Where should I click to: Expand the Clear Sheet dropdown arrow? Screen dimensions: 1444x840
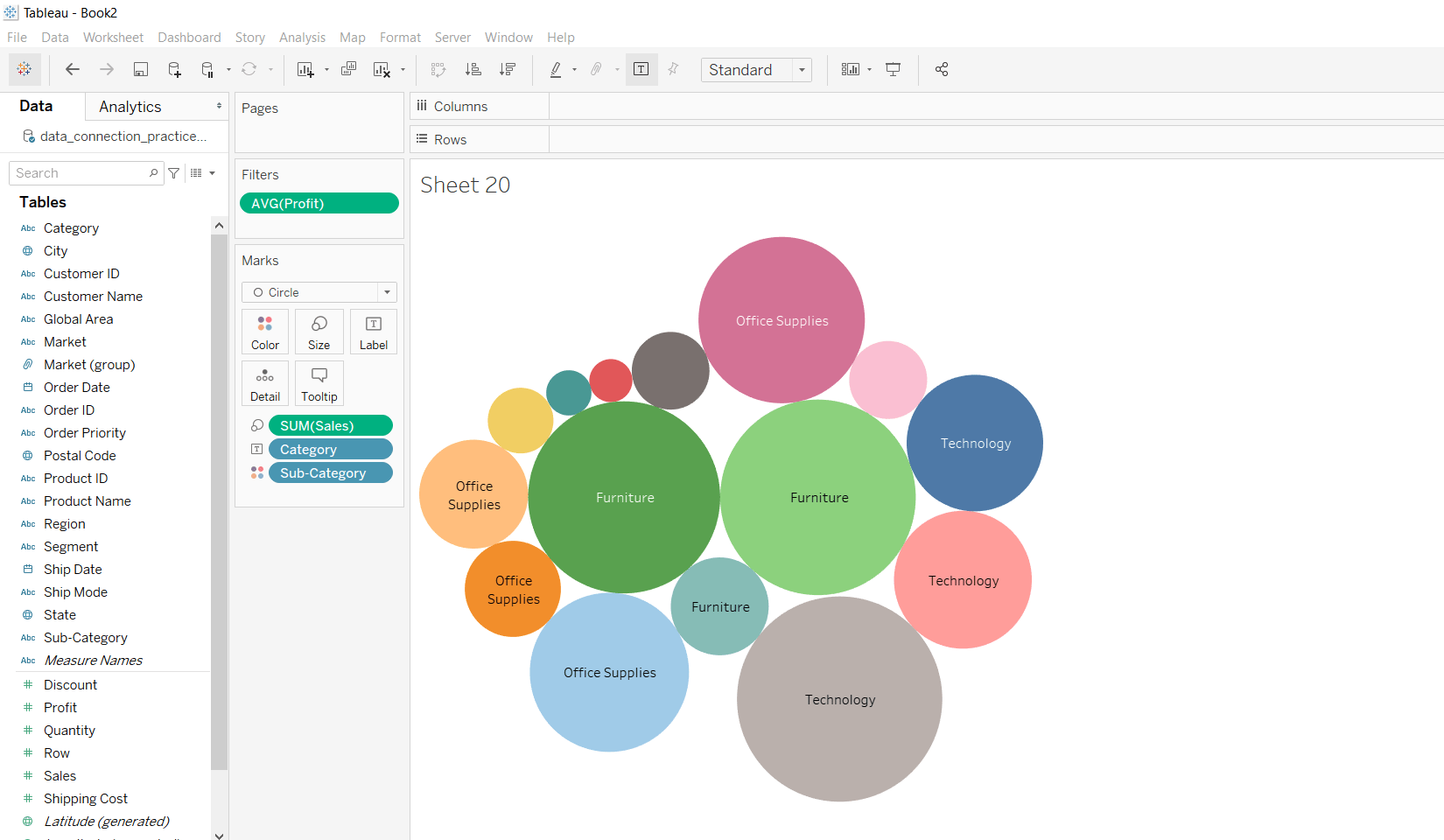coord(403,70)
